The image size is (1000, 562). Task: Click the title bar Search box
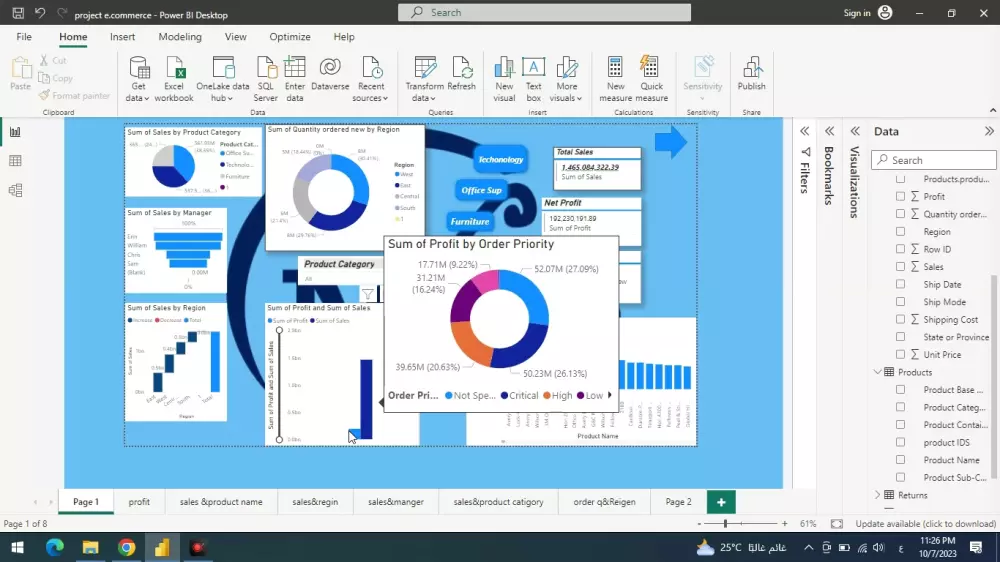(x=544, y=13)
